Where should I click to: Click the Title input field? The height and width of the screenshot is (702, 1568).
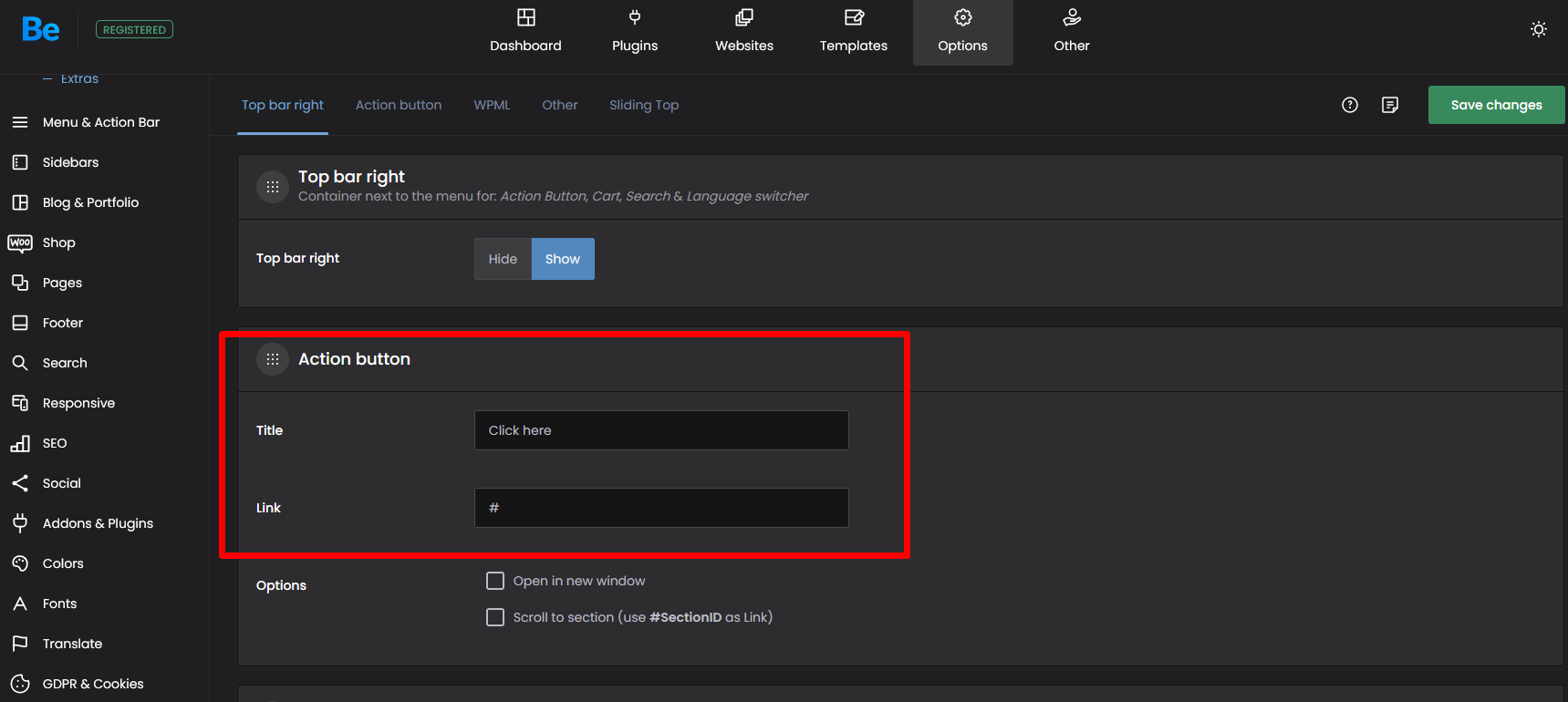pyautogui.click(x=661, y=430)
